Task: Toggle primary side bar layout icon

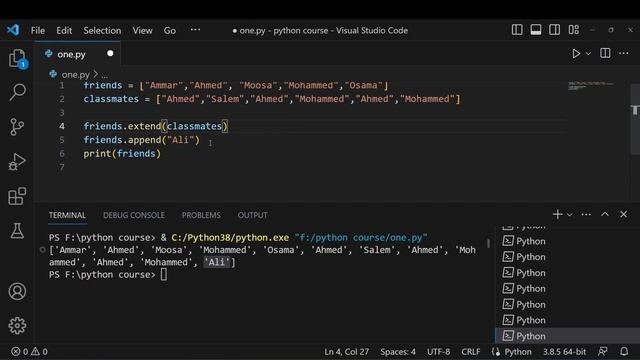Action: click(x=517, y=30)
